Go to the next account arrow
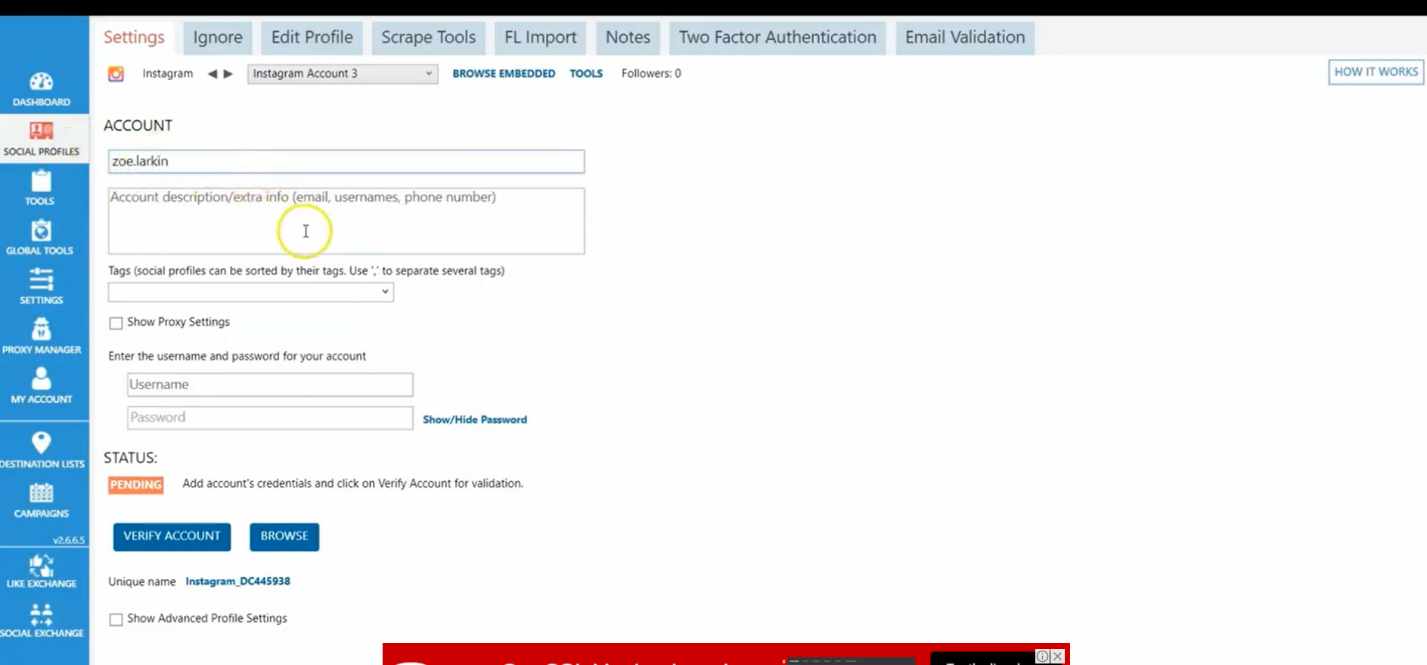This screenshot has height=665, width=1427. (228, 74)
